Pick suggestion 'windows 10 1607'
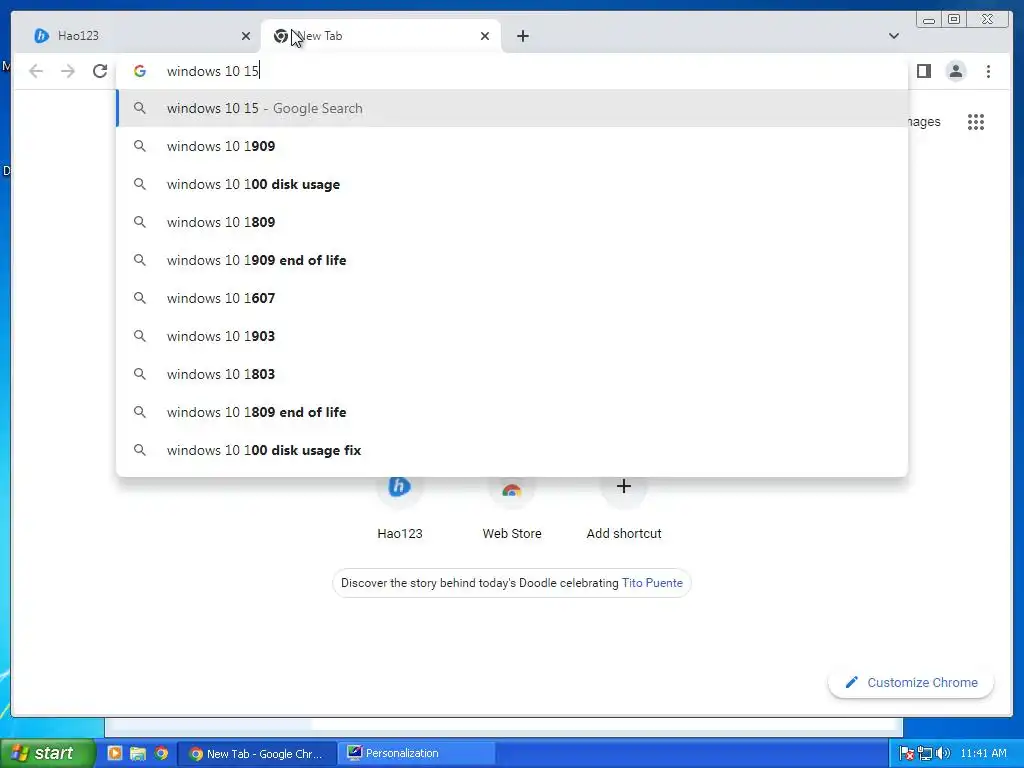Image resolution: width=1024 pixels, height=768 pixels. [x=512, y=298]
